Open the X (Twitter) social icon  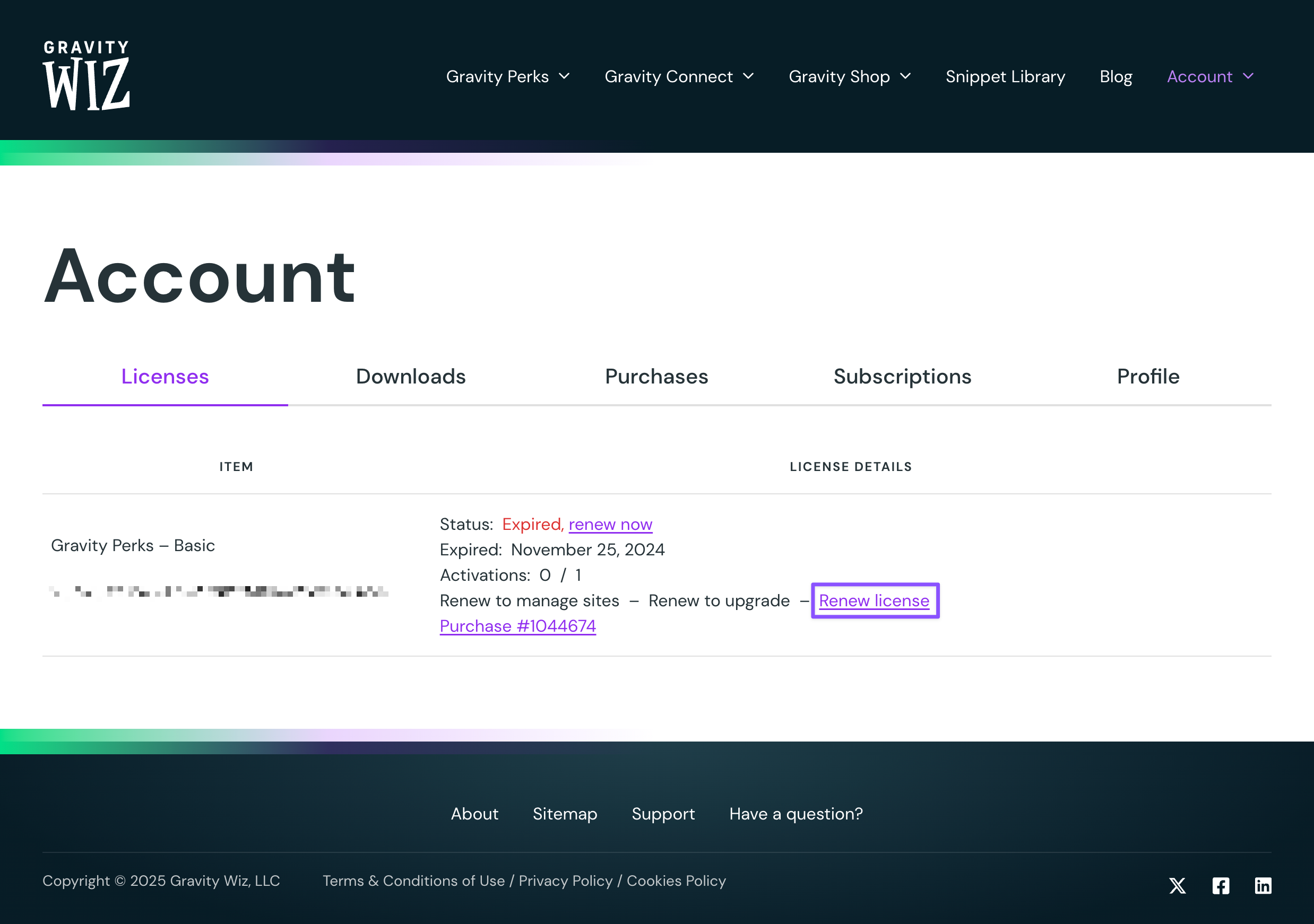[x=1177, y=886]
